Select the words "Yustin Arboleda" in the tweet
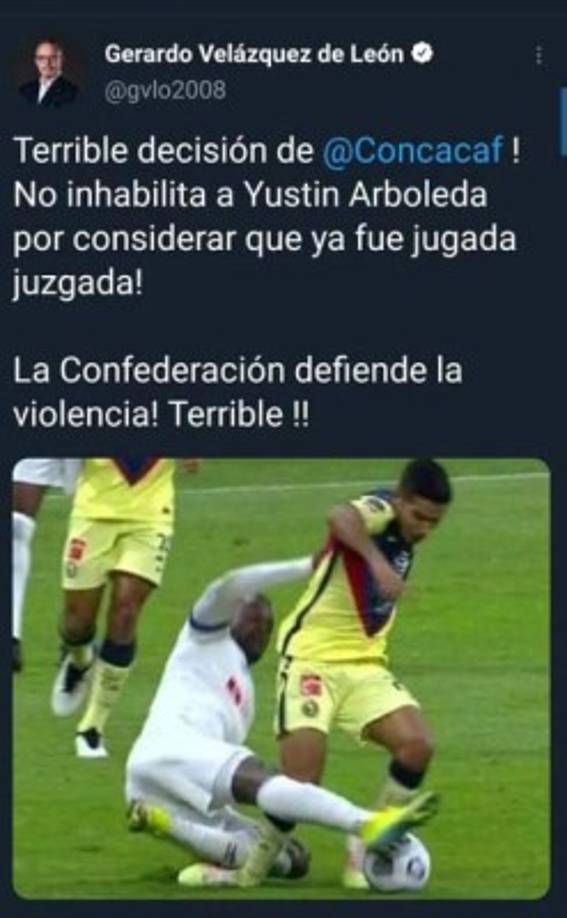567x918 pixels. click(366, 195)
